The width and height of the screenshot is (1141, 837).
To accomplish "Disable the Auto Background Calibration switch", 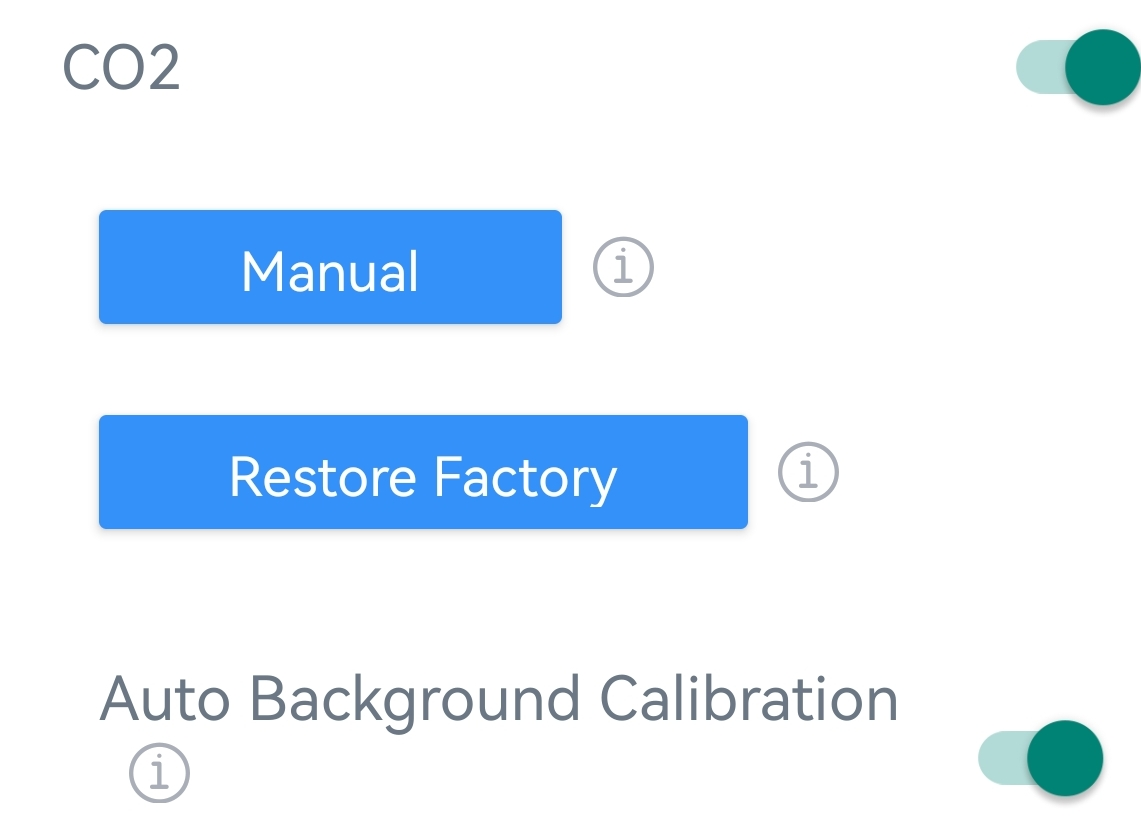I will (1040, 758).
